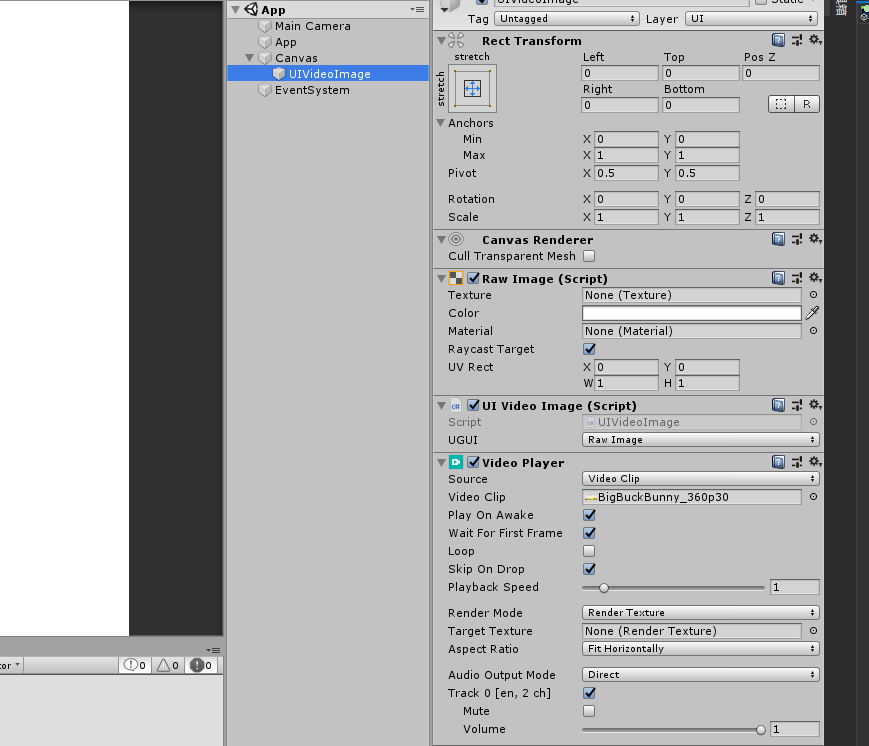This screenshot has width=869, height=746.
Task: Open Video Player gear settings menu
Action: point(815,462)
